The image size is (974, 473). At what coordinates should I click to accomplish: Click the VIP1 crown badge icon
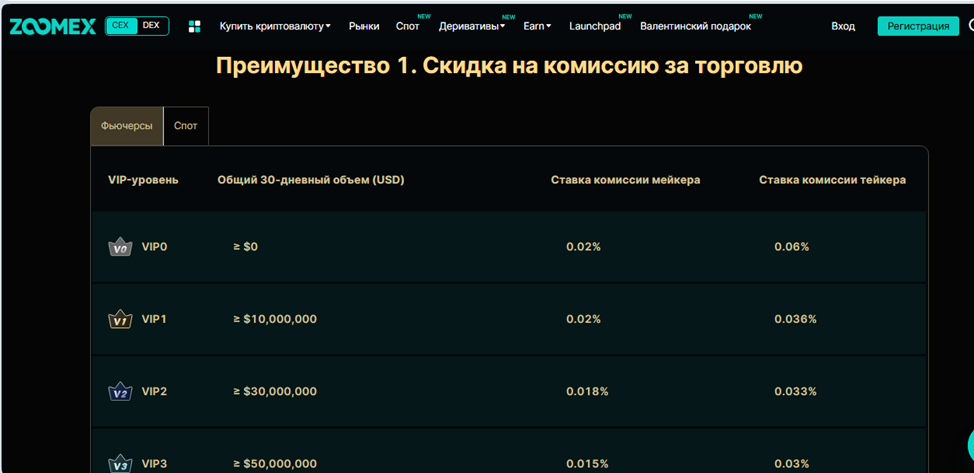tap(121, 319)
